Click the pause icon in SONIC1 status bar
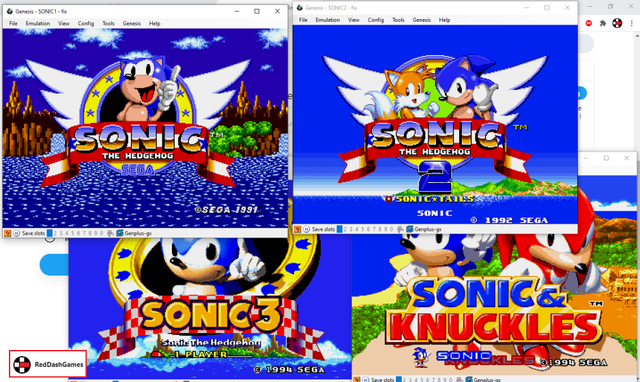The width and height of the screenshot is (640, 382). pos(16,233)
